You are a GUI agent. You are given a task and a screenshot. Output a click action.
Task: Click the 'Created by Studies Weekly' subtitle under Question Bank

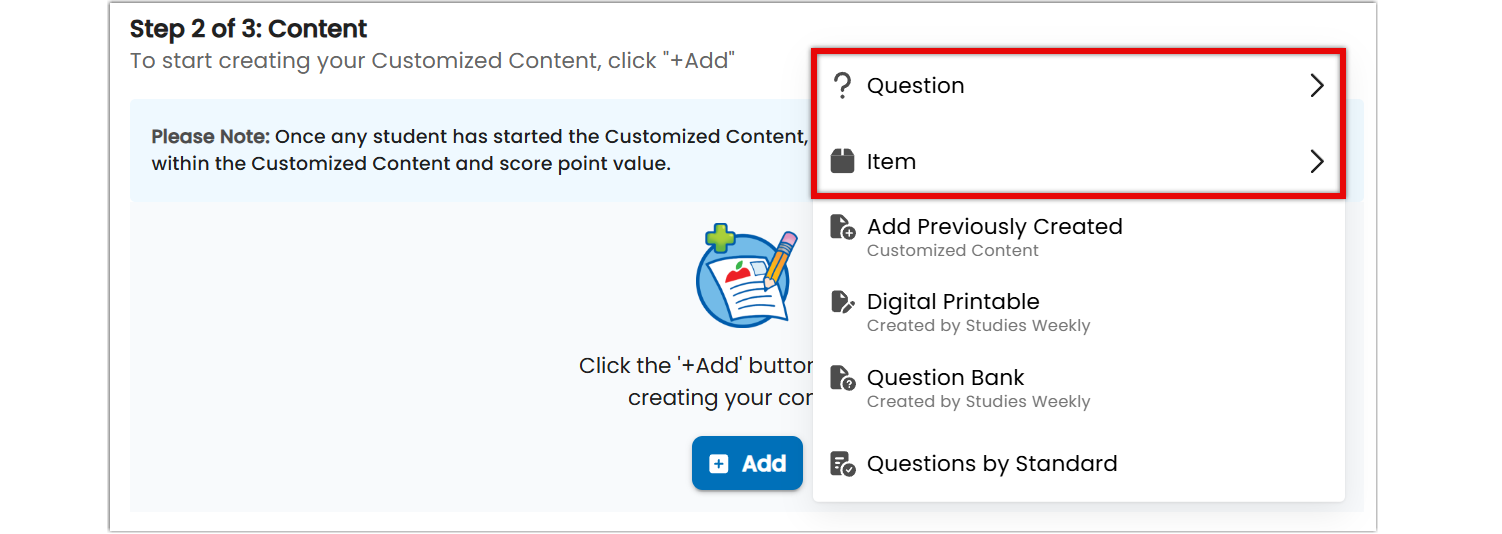978,402
